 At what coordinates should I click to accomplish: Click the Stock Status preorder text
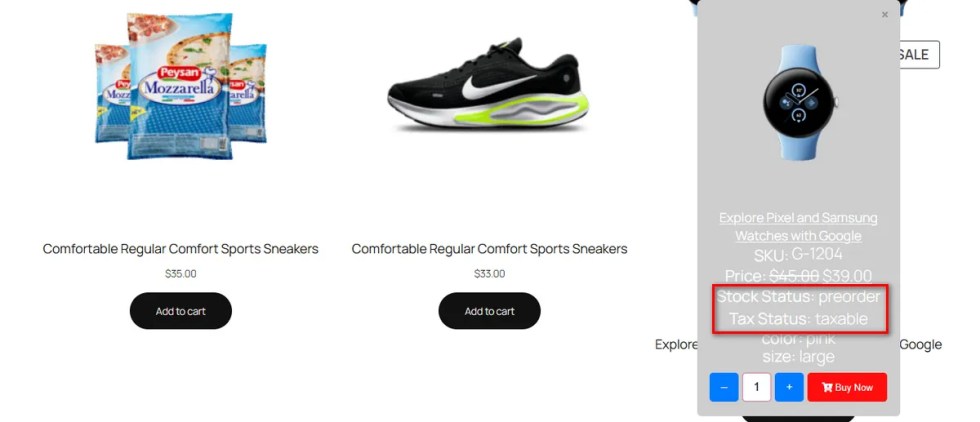[x=798, y=296]
